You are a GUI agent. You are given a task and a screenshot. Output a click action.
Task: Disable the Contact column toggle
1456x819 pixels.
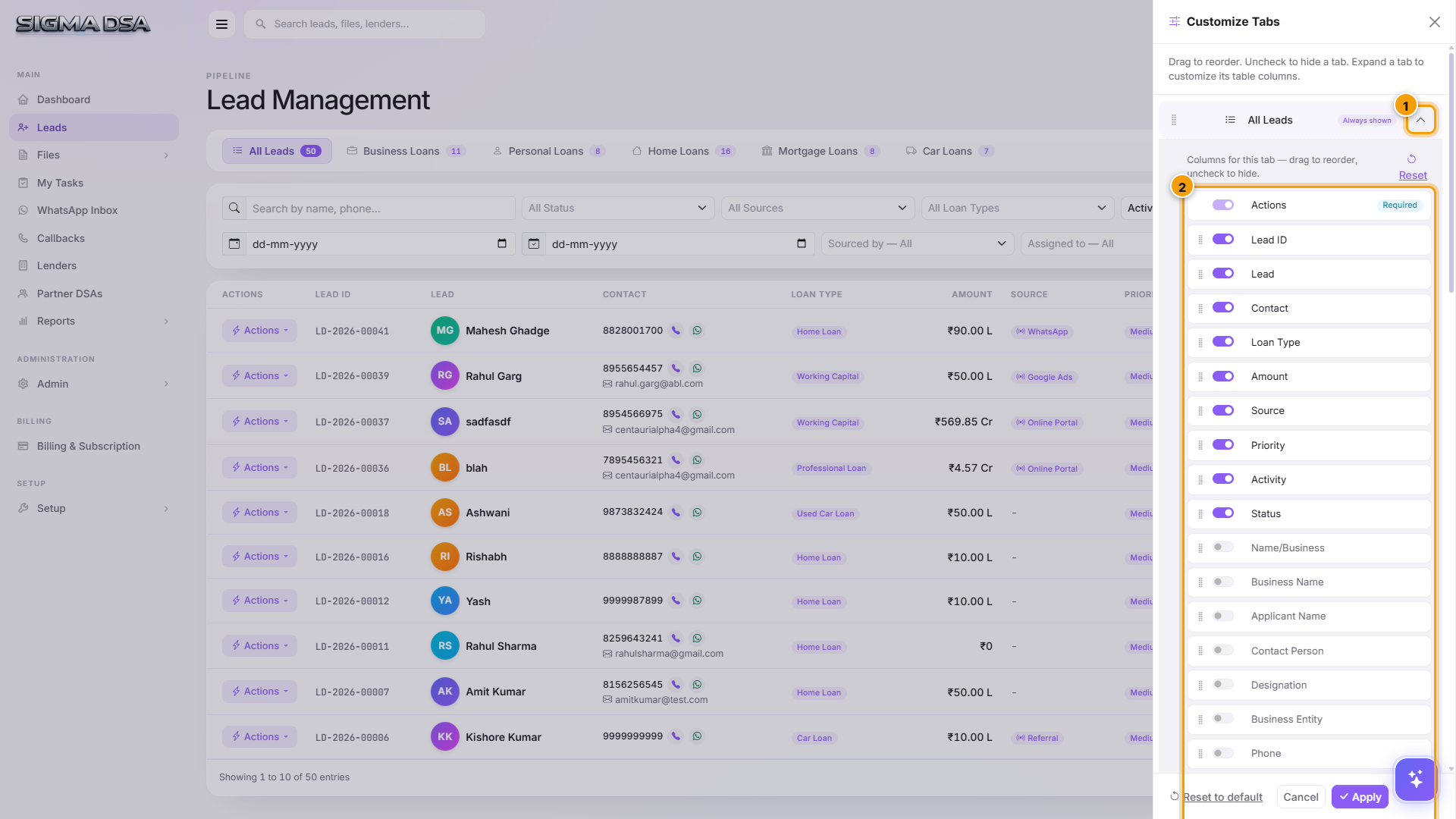pyautogui.click(x=1223, y=307)
